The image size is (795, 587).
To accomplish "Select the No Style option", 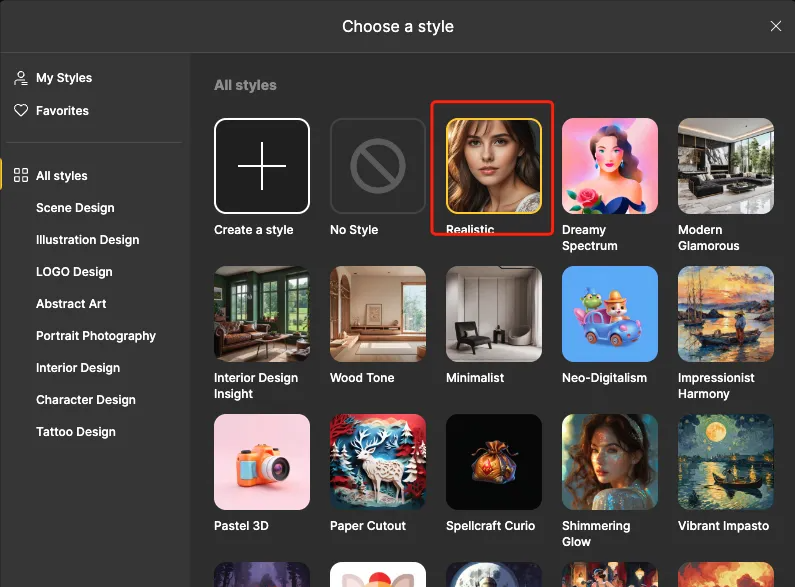I will [x=378, y=166].
